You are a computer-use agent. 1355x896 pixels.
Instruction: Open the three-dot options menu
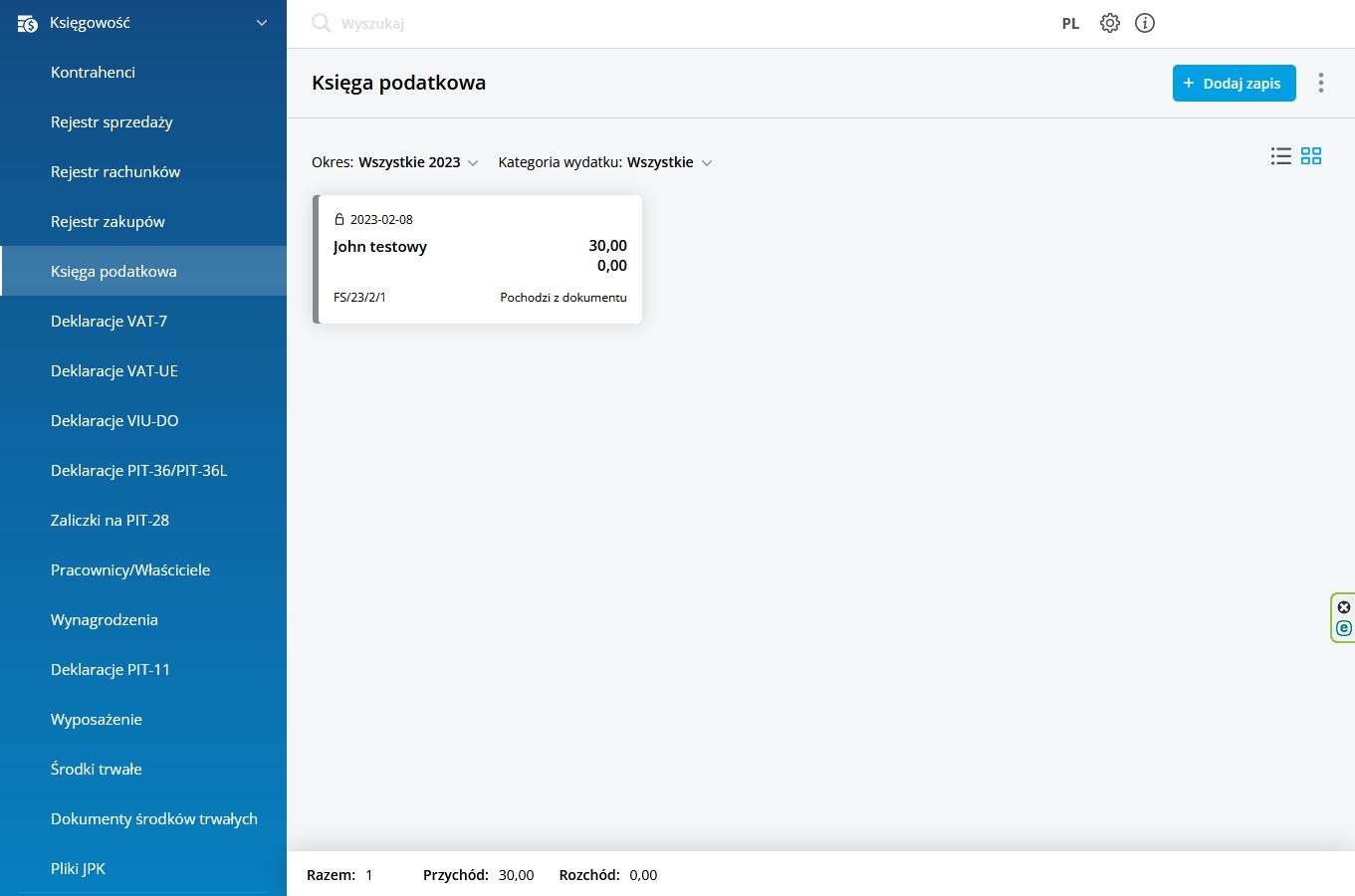(x=1321, y=83)
